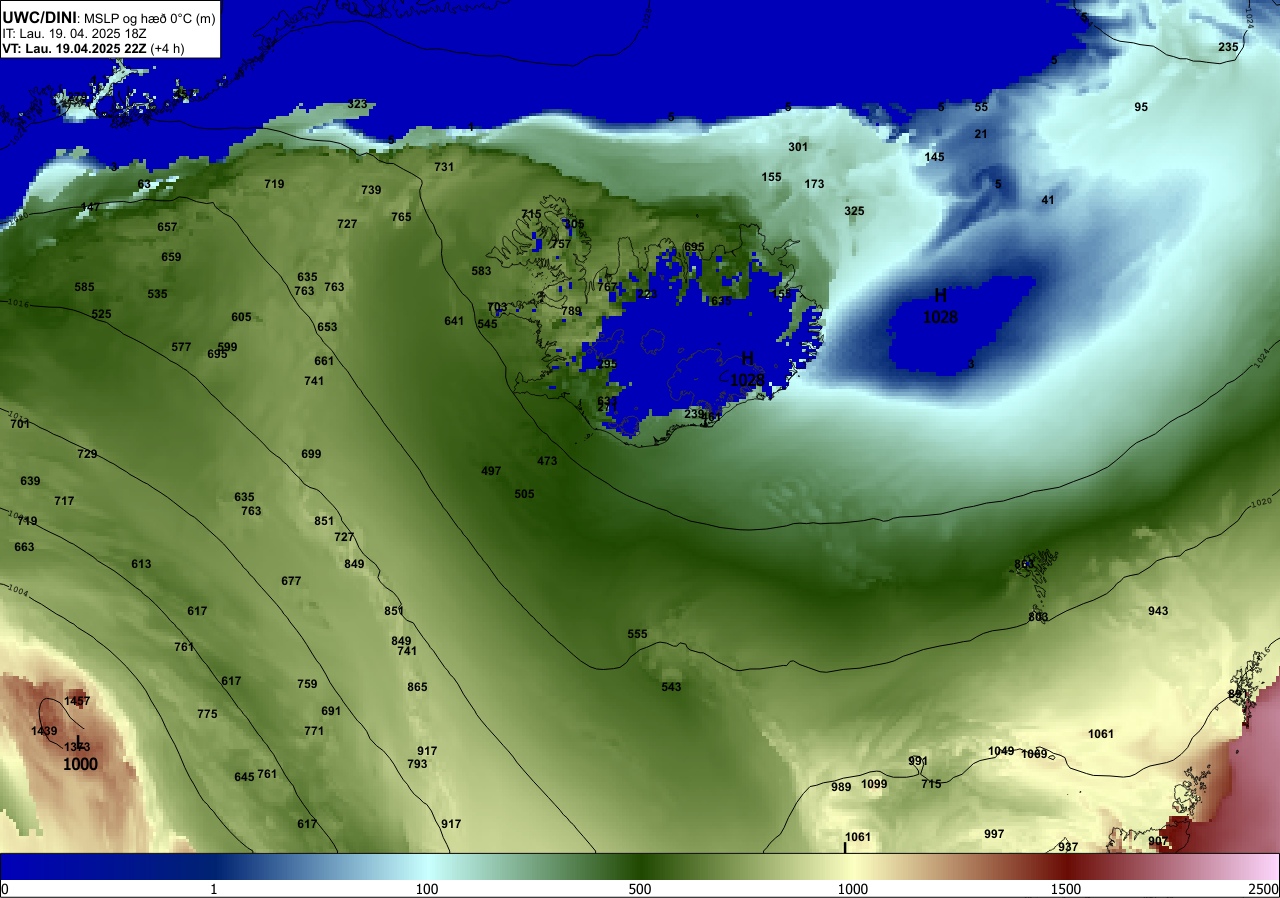Click the height value 765

(x=401, y=217)
